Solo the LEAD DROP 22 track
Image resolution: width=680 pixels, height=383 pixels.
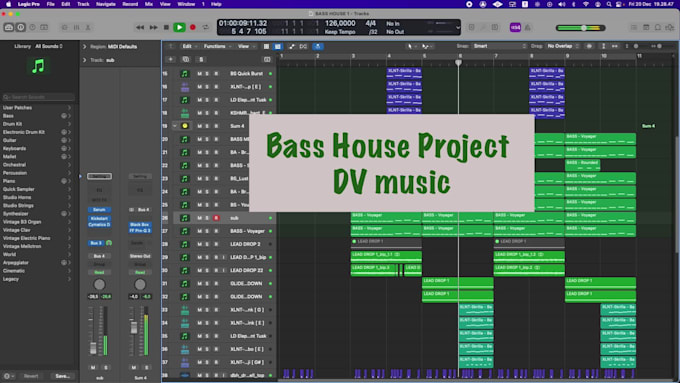pos(207,270)
